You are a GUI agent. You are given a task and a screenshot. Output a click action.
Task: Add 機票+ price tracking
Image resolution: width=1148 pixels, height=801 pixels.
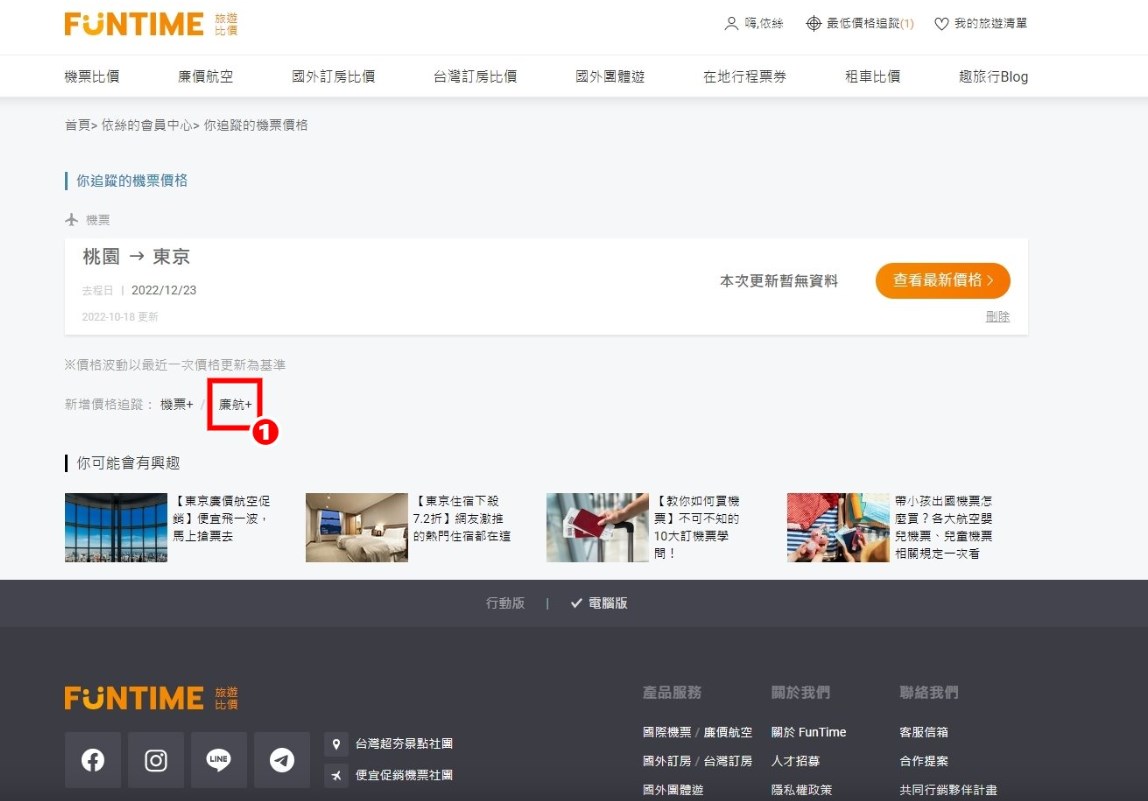click(177, 404)
